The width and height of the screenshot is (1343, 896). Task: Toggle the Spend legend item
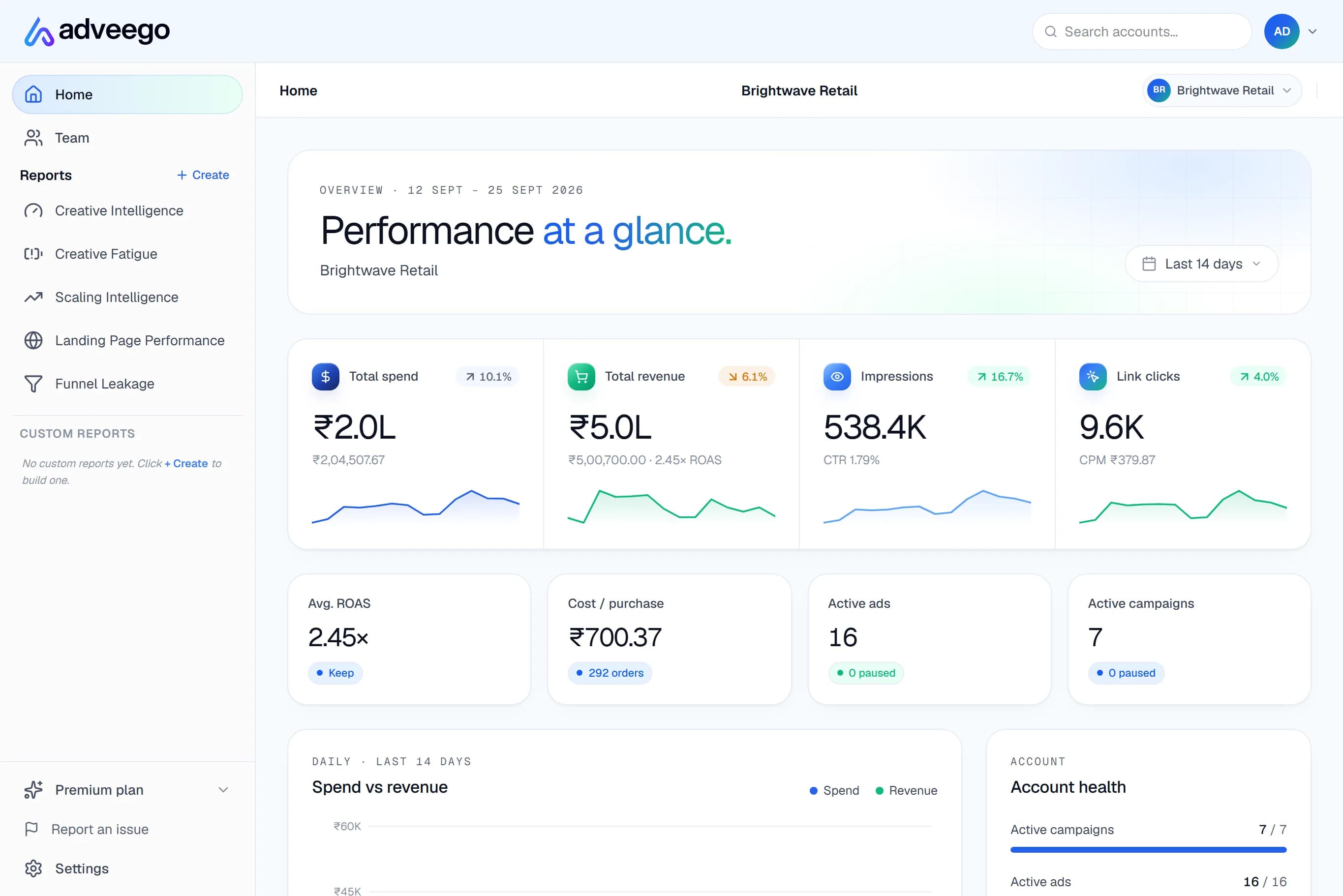click(834, 790)
